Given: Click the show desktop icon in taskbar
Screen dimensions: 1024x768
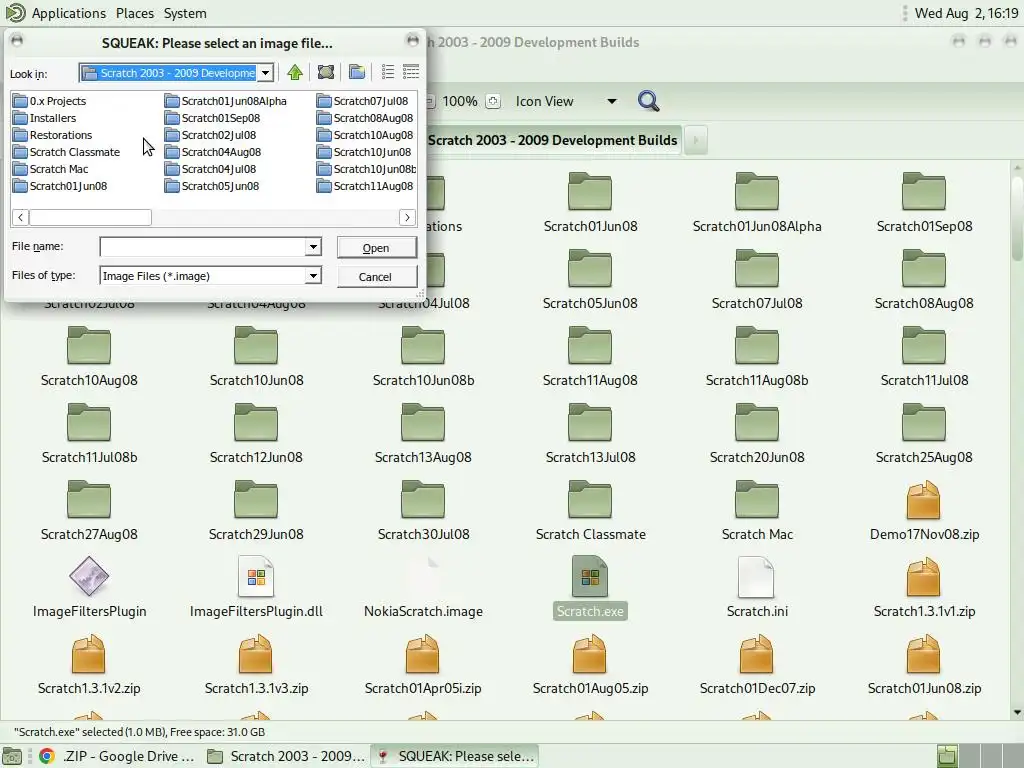Looking at the screenshot, I should pyautogui.click(x=11, y=756).
